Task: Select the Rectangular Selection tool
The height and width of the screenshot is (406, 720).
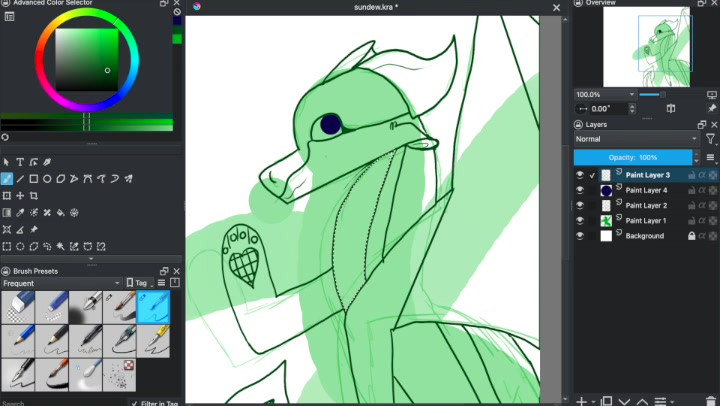Action: 6,247
